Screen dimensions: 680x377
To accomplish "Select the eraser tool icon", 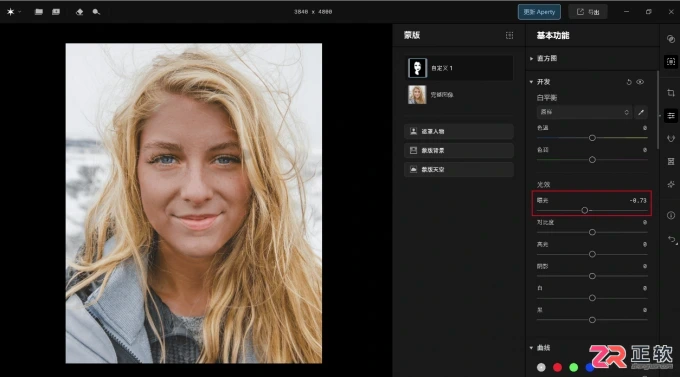I will [x=79, y=12].
